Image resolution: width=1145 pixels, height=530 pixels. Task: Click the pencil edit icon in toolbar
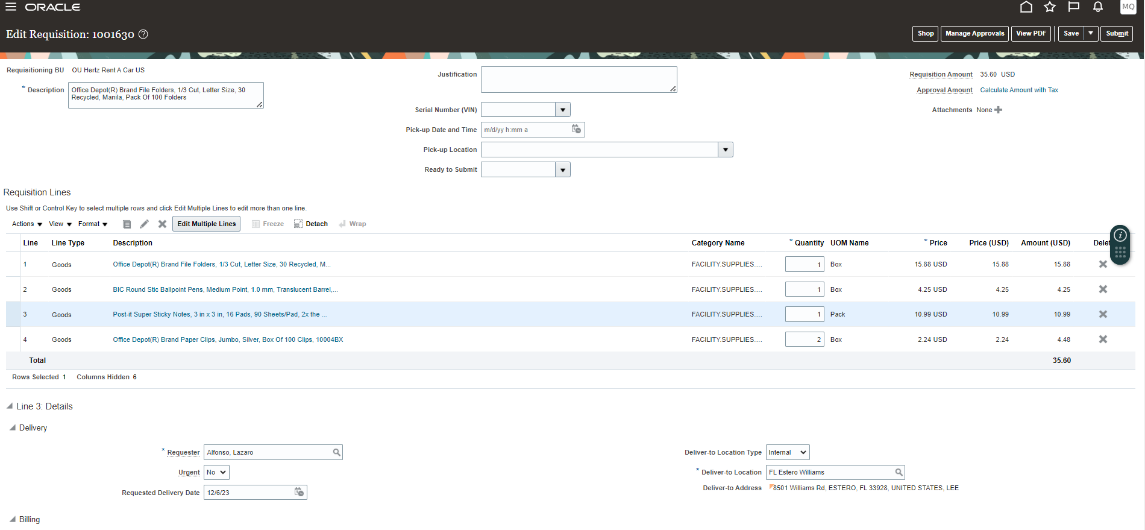[145, 224]
